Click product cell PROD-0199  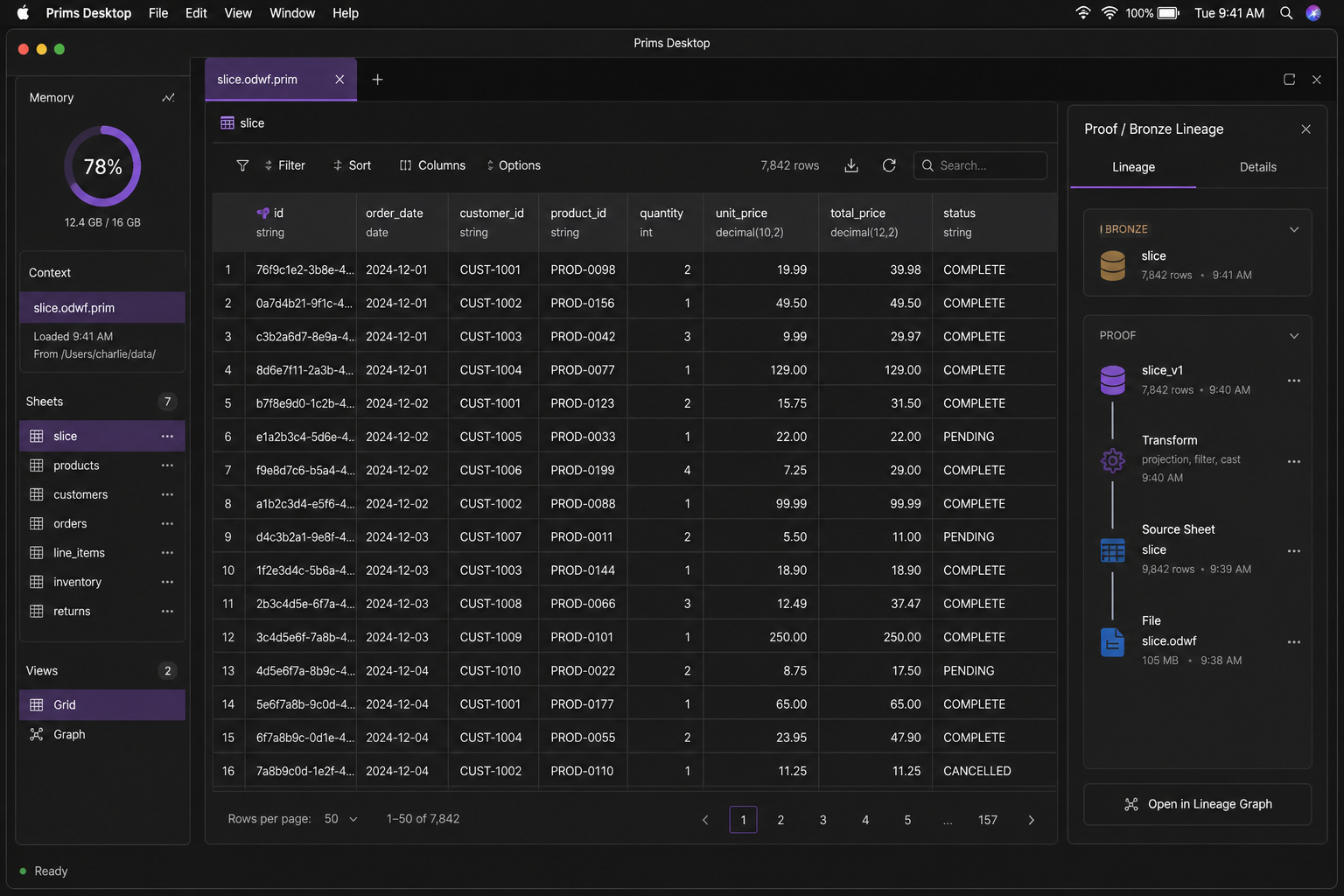coord(583,470)
